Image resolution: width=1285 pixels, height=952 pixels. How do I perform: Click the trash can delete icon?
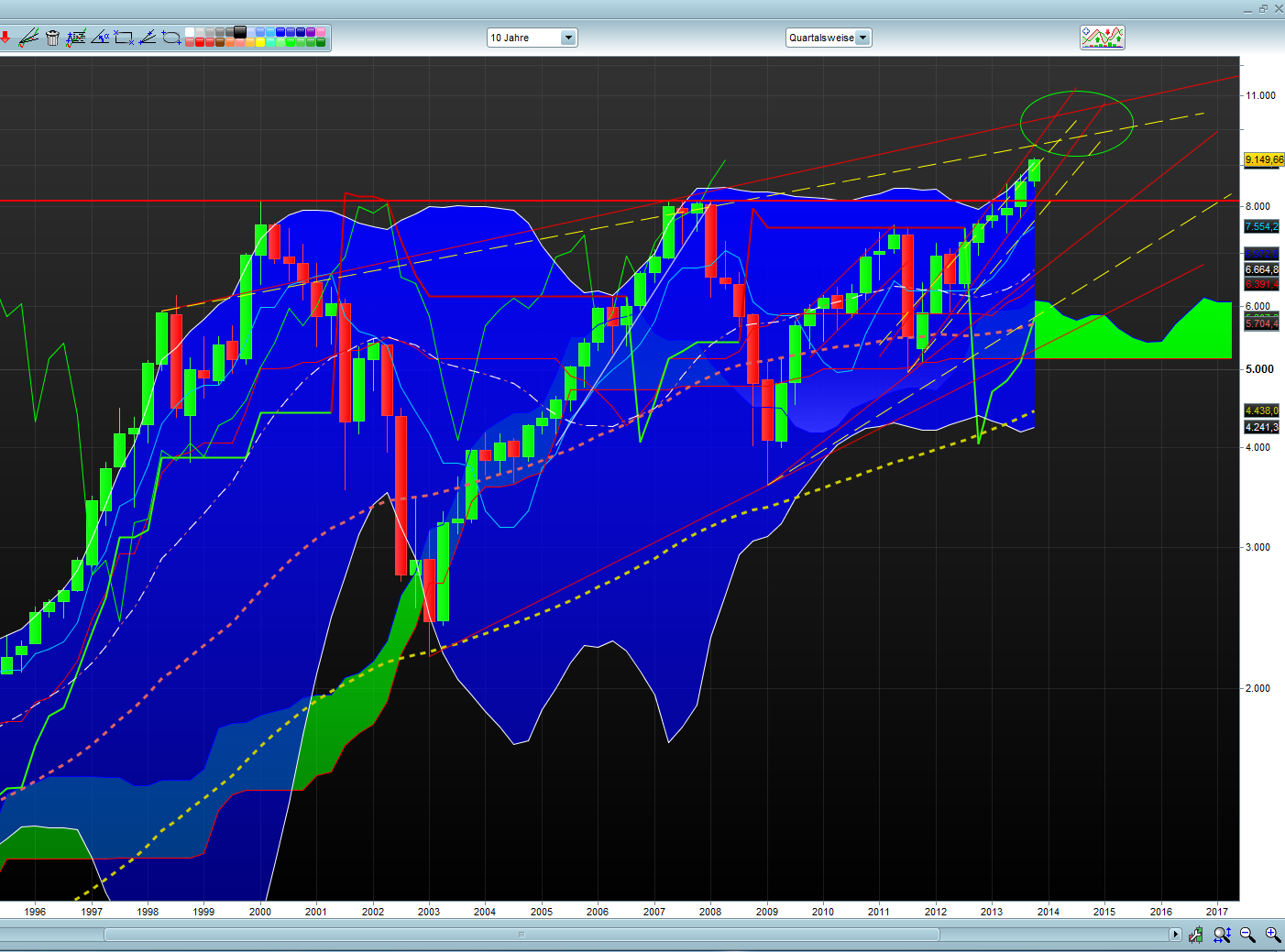click(x=52, y=38)
